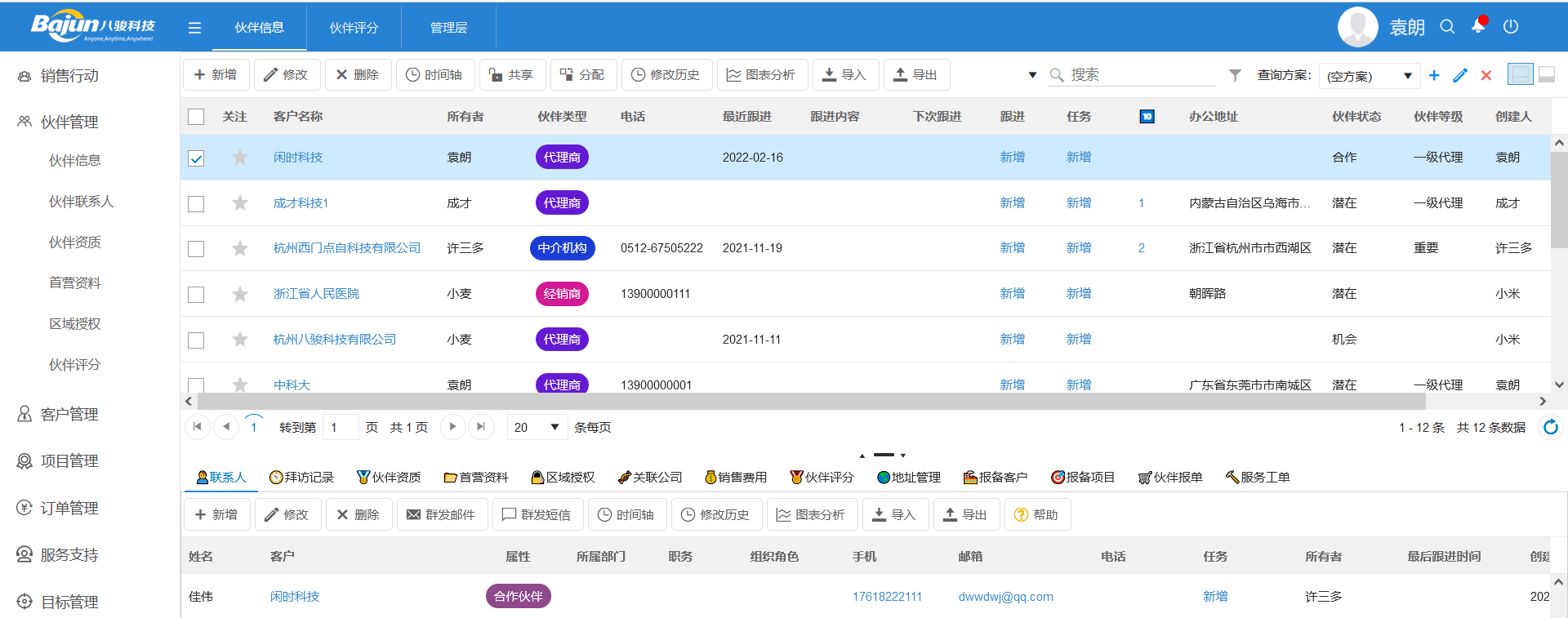Add a new query scheme with plus icon
Screen dimensions: 1568x618
pyautogui.click(x=1434, y=75)
